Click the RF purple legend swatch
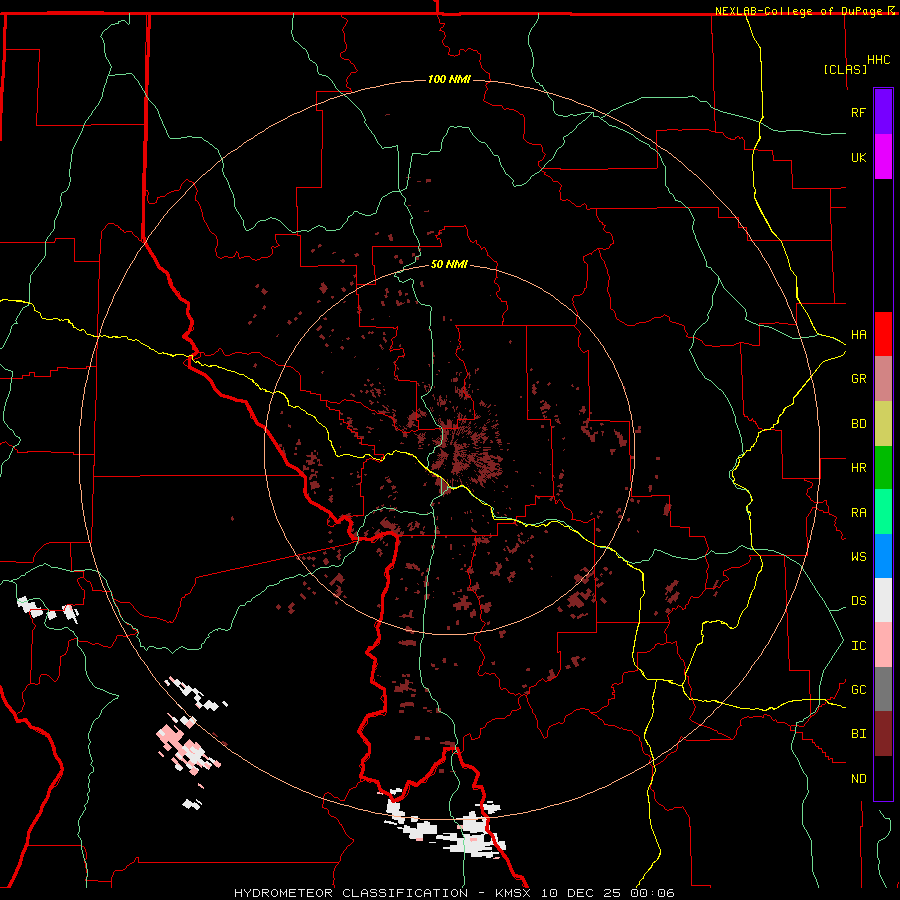This screenshot has width=900, height=900. click(x=883, y=112)
